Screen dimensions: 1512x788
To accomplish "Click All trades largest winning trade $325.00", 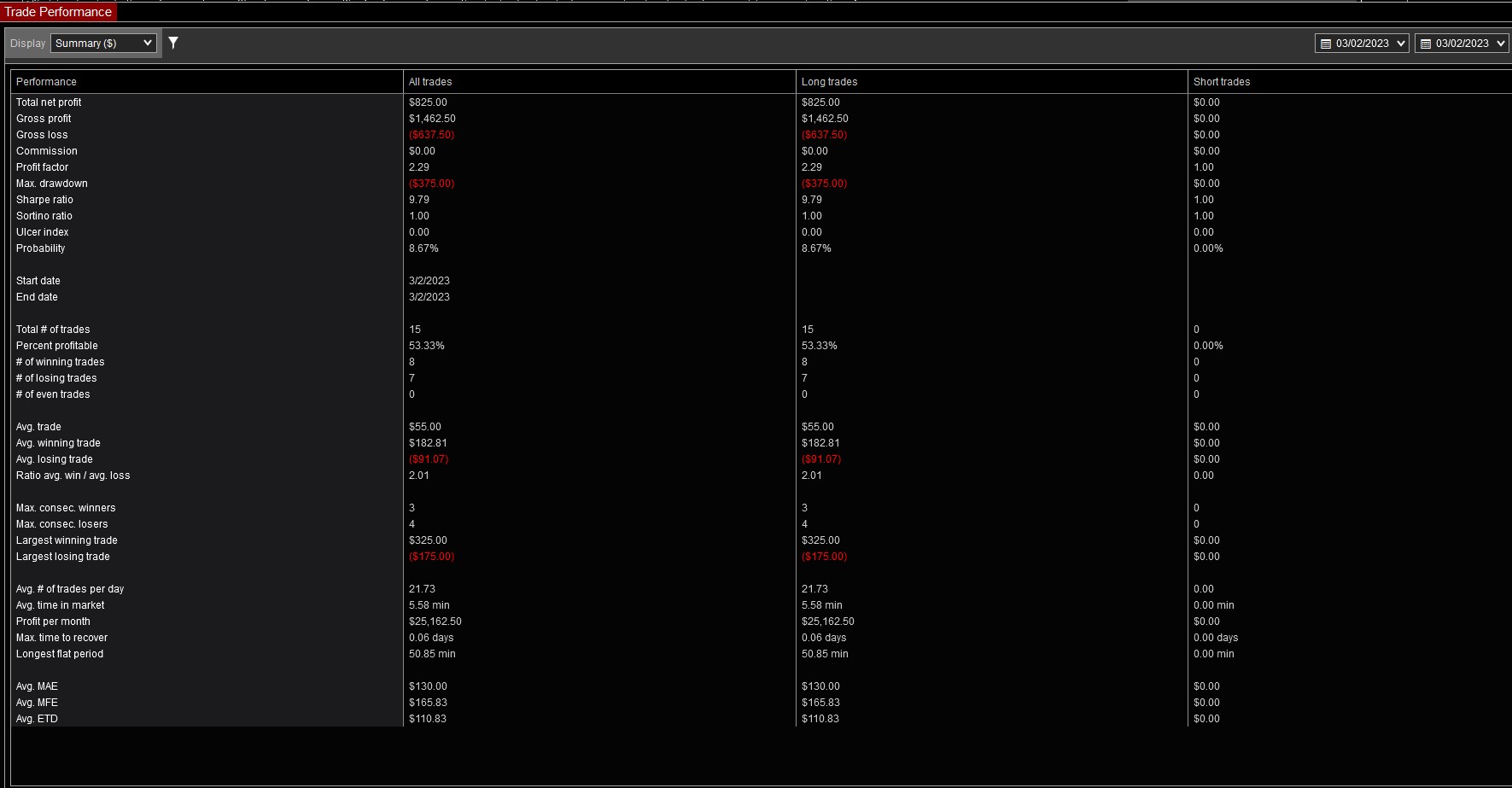I will 428,540.
